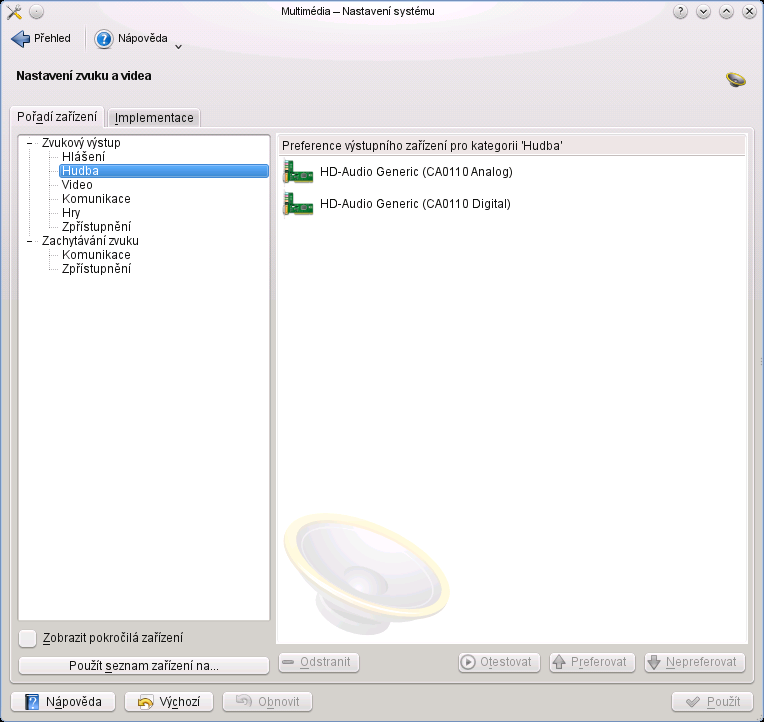Select the Hry category
The image size is (764, 722).
tap(71, 213)
